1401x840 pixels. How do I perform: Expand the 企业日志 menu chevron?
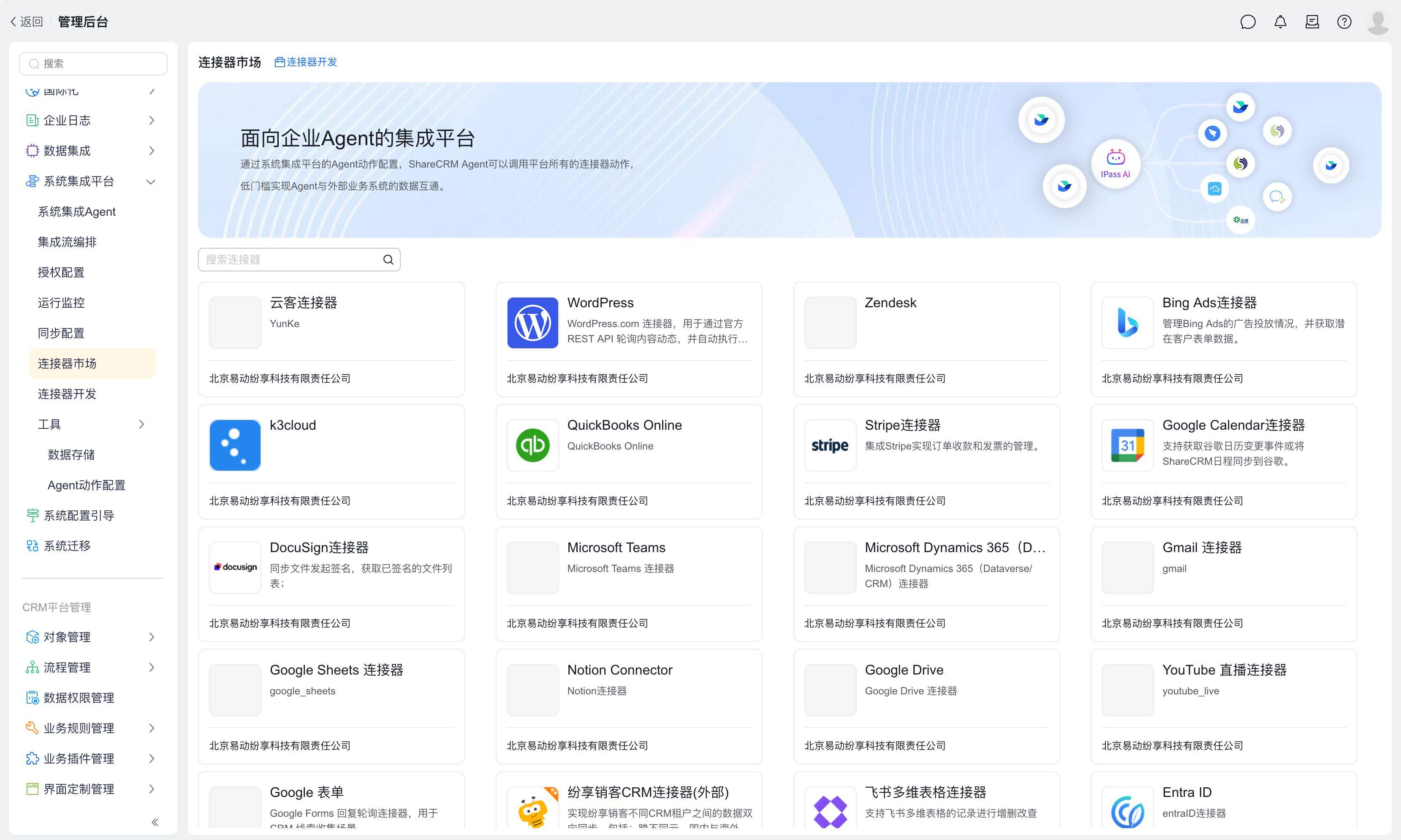point(151,121)
